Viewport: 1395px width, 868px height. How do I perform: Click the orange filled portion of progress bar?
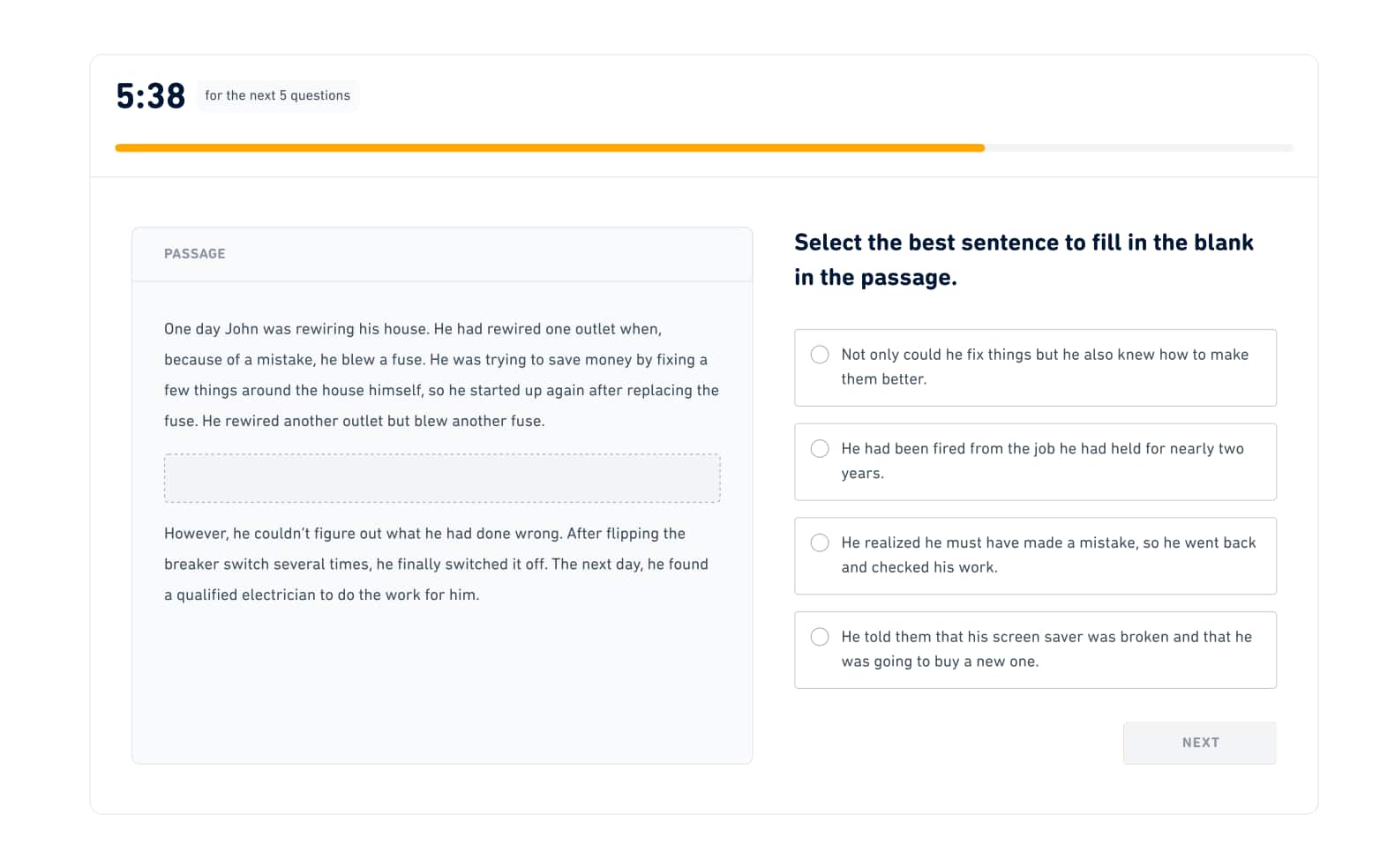pyautogui.click(x=550, y=148)
